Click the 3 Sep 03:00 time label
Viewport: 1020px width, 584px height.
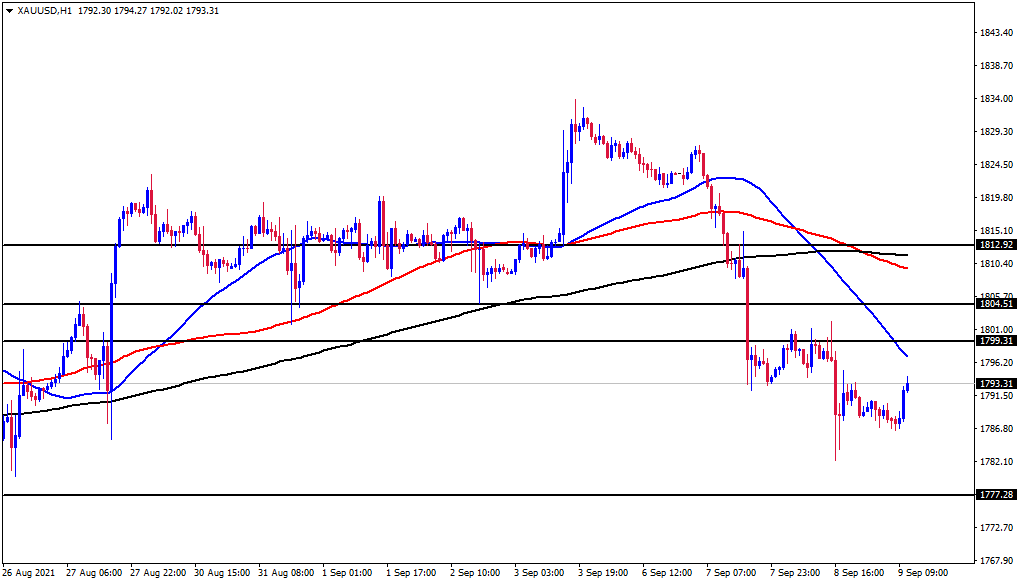pos(539,573)
